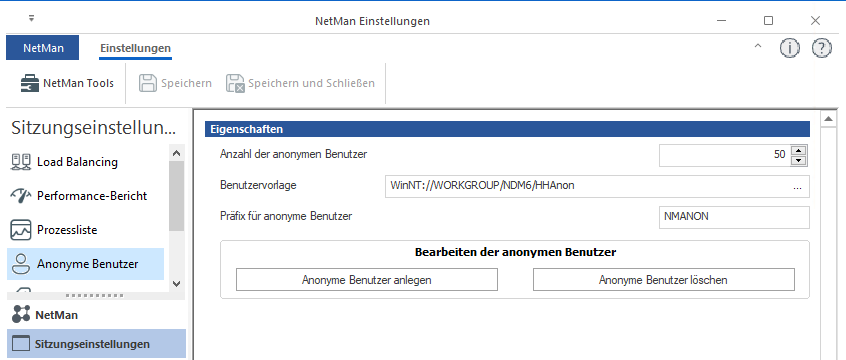Click the Sitzungseinstellungen window icon
The height and width of the screenshot is (360, 846).
21,344
